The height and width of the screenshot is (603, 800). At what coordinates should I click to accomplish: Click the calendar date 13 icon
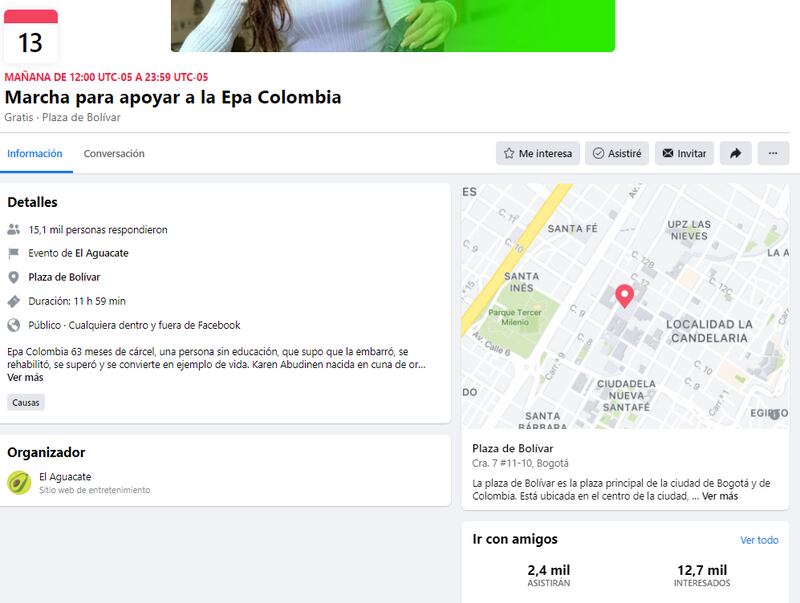[x=31, y=36]
